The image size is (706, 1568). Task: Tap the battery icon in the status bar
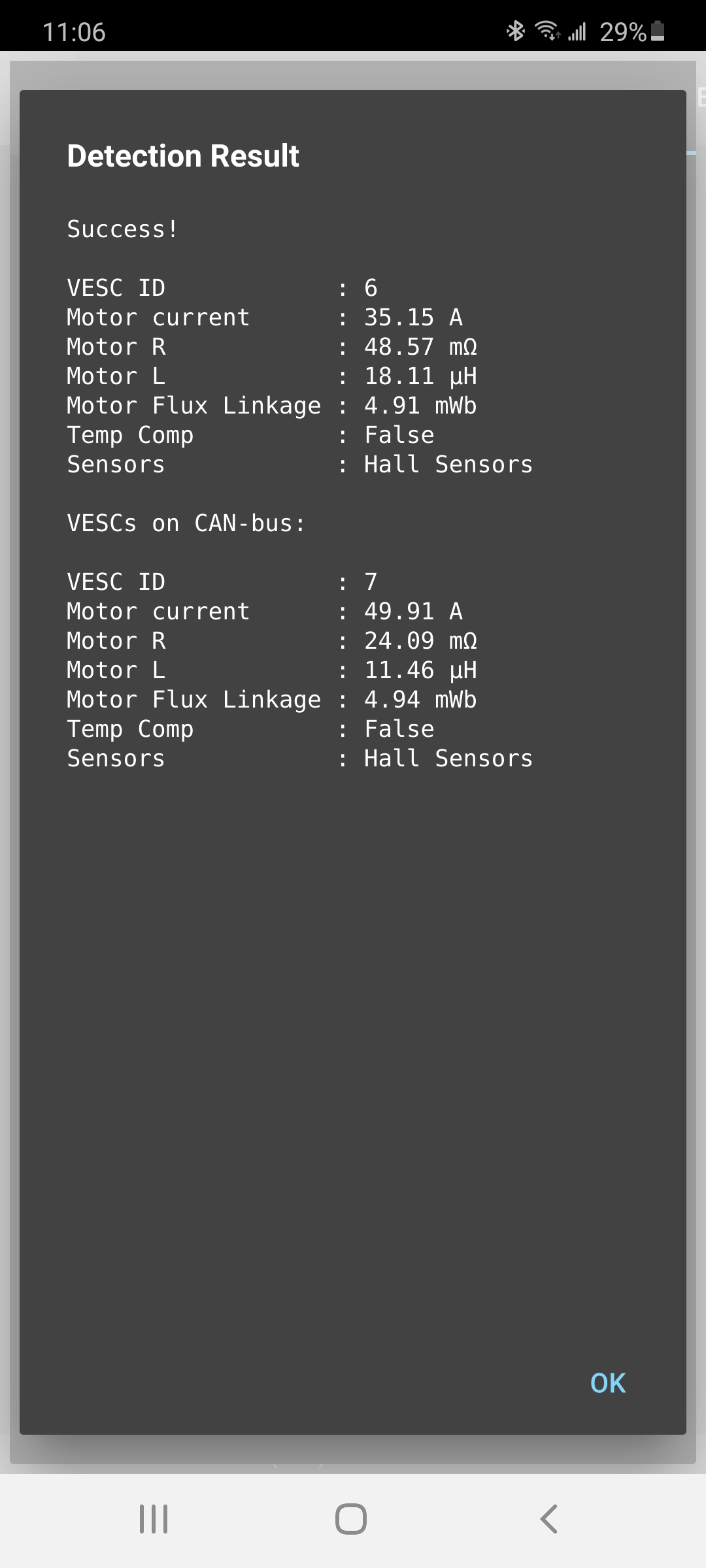pos(658,31)
